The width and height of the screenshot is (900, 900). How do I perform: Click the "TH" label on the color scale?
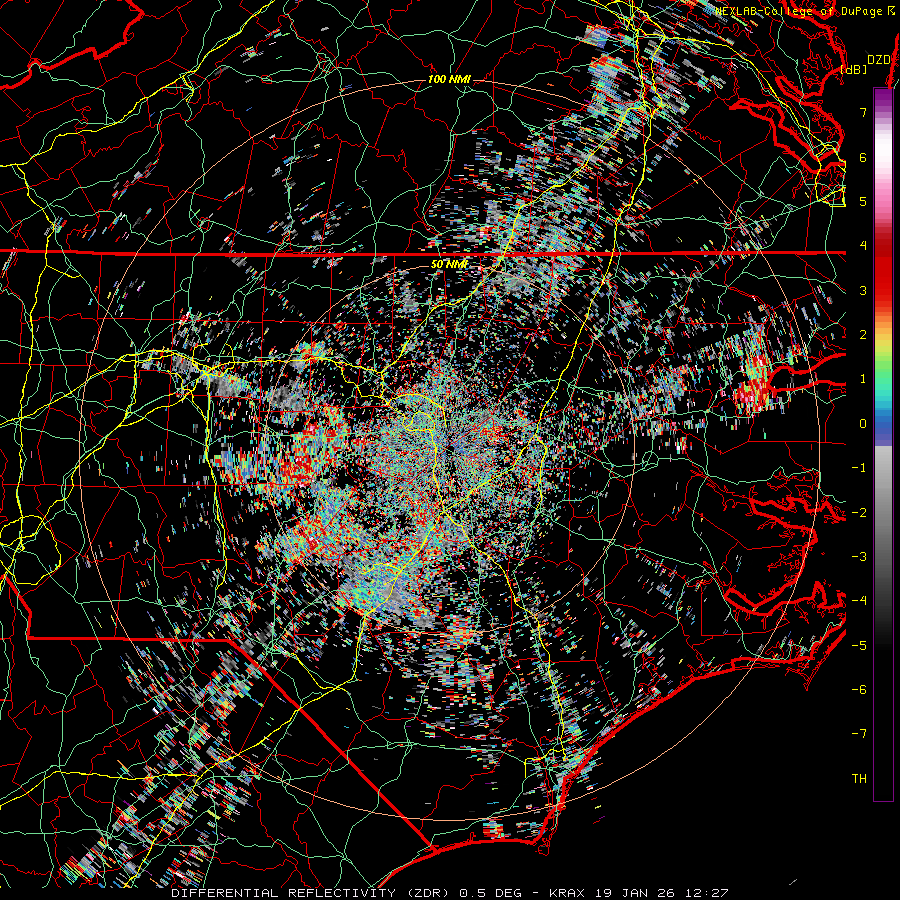coord(859,778)
